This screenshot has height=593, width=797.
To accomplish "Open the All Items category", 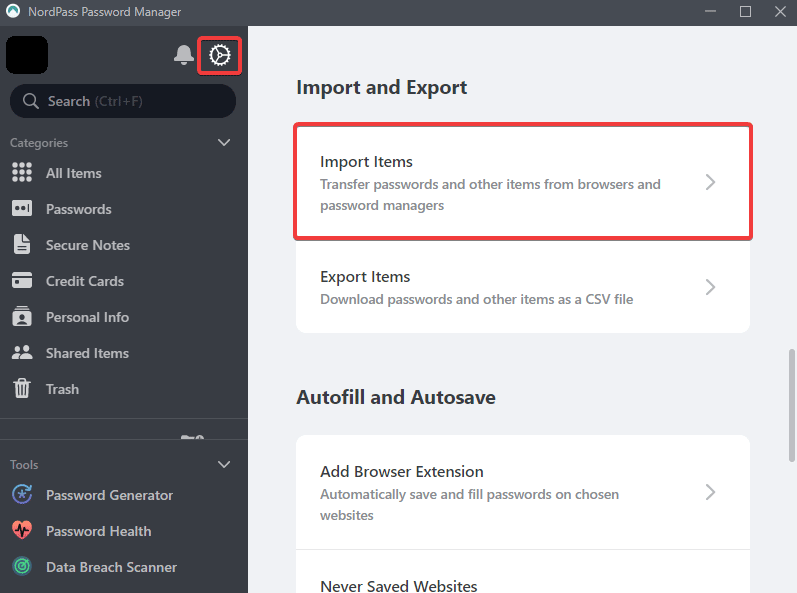I will 124,173.
